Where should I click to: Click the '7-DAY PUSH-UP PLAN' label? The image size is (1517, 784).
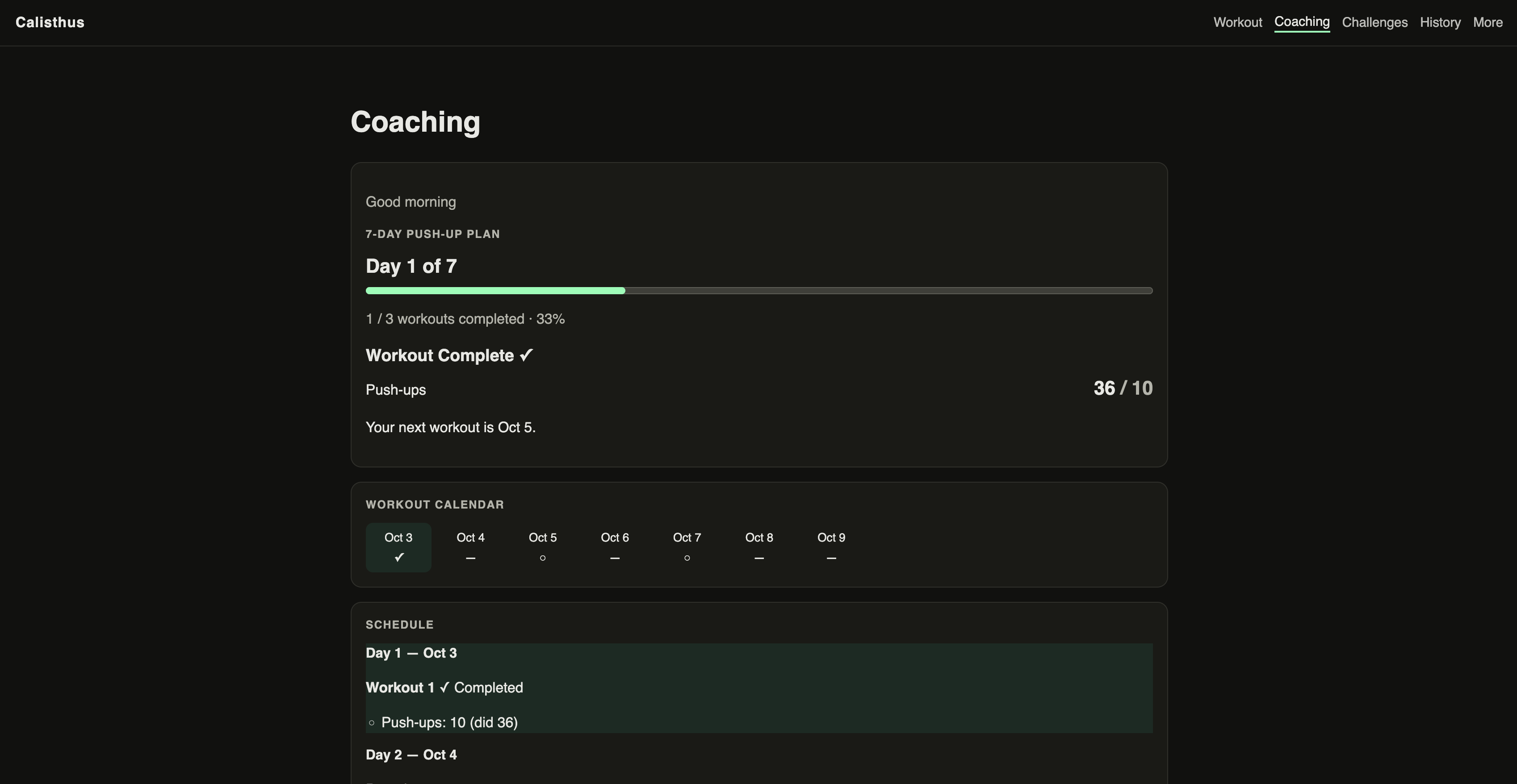click(x=433, y=234)
